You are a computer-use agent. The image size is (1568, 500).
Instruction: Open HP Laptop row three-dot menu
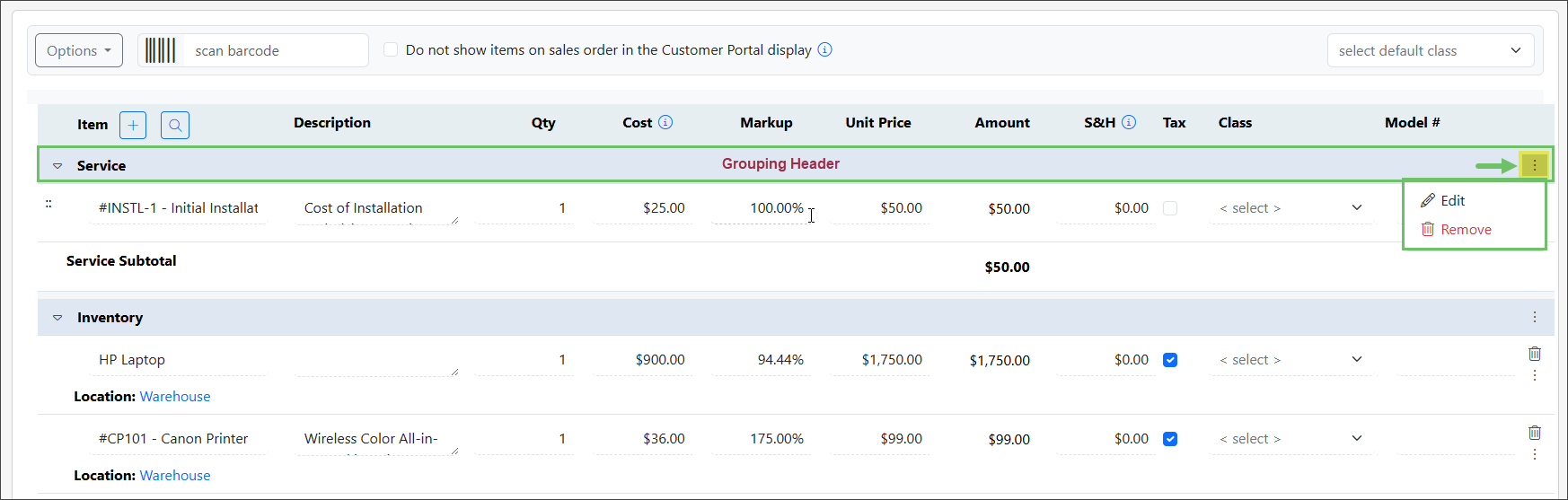pos(1535,375)
